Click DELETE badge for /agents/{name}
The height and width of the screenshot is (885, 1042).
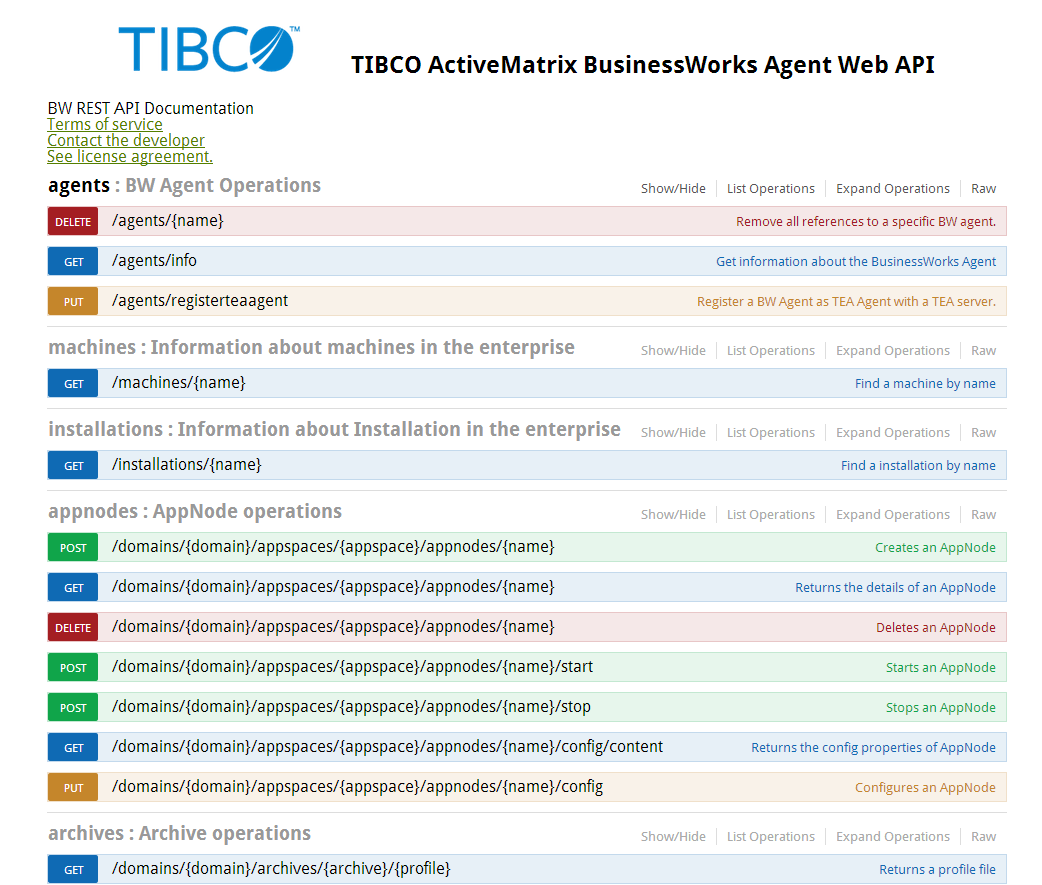(73, 221)
